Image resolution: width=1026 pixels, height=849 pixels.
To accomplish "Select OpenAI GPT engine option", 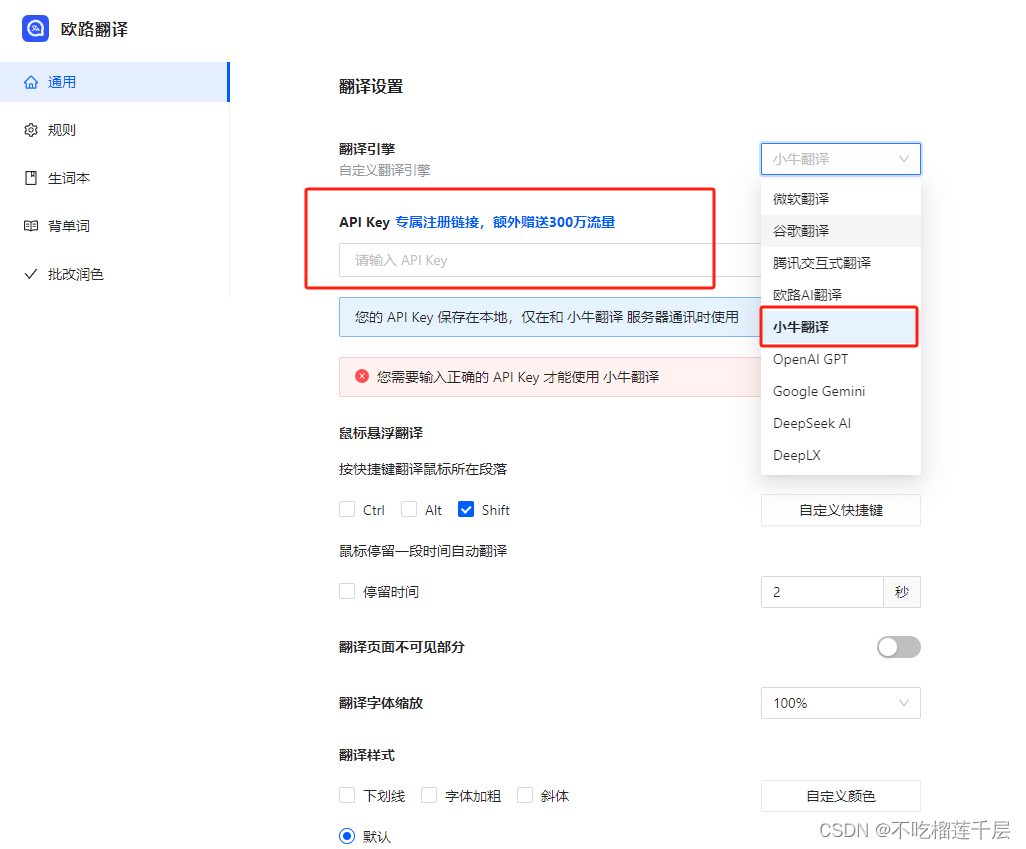I will 840,359.
